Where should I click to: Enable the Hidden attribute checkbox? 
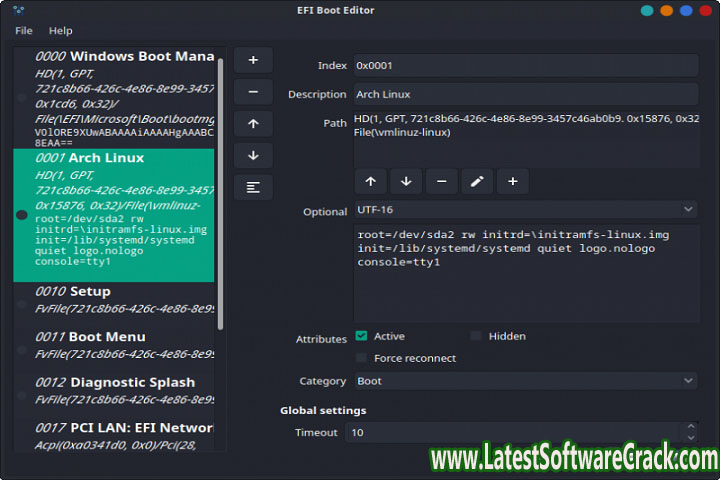(476, 336)
